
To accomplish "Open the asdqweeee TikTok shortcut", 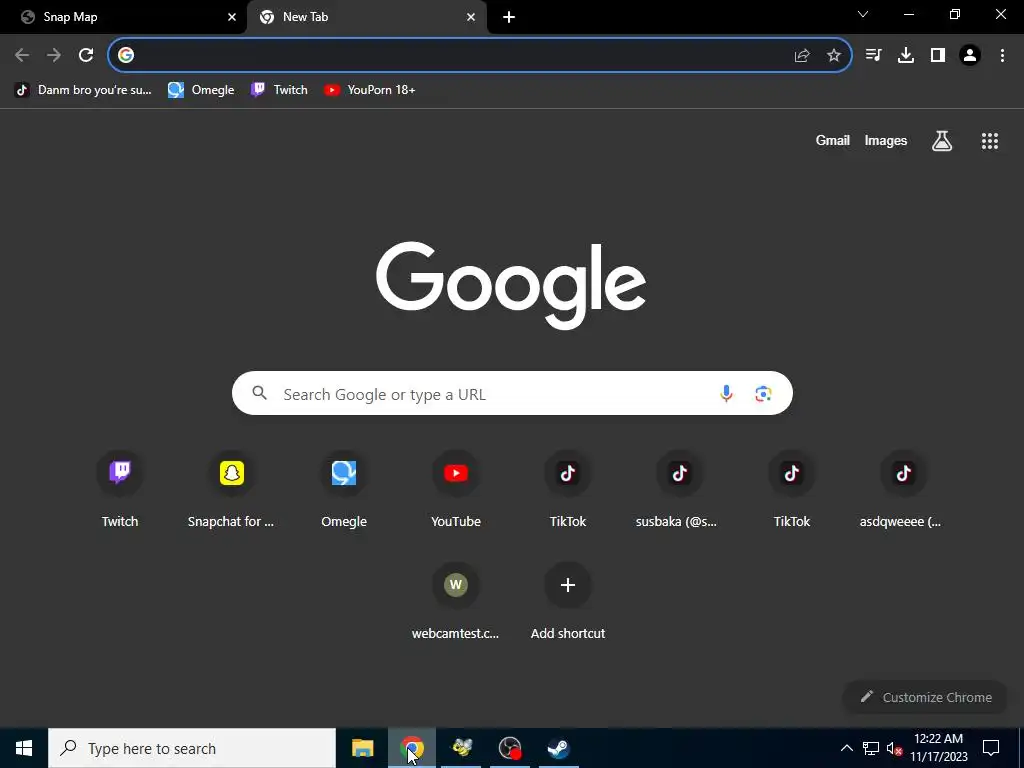I will click(x=903, y=490).
